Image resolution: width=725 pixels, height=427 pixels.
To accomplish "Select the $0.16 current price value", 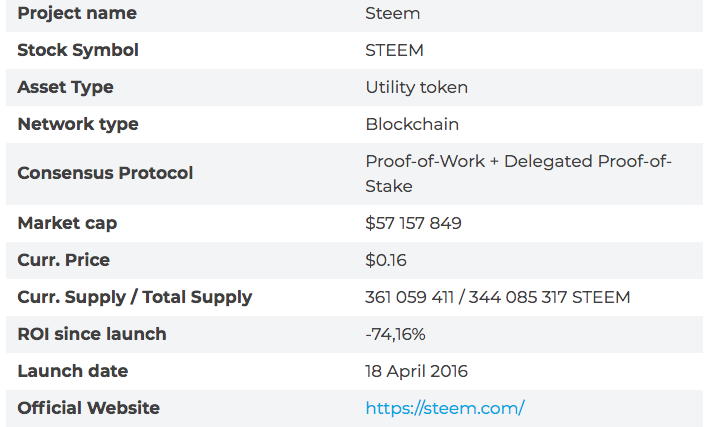I will 384,260.
